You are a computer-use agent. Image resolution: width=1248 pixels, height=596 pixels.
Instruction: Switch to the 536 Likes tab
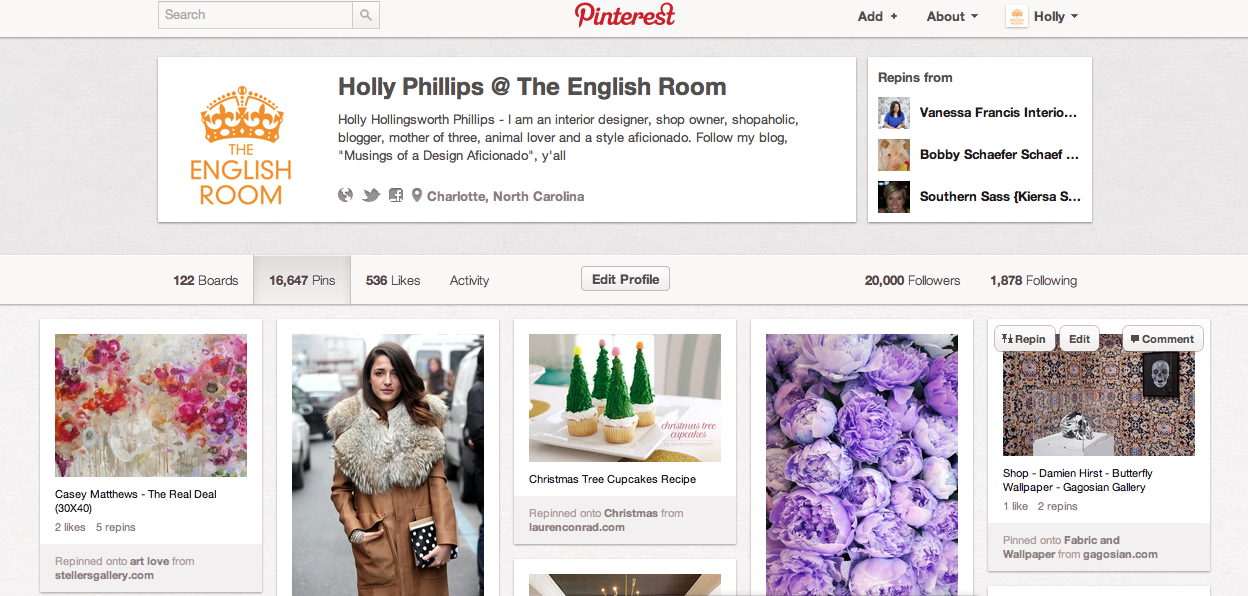click(x=393, y=281)
